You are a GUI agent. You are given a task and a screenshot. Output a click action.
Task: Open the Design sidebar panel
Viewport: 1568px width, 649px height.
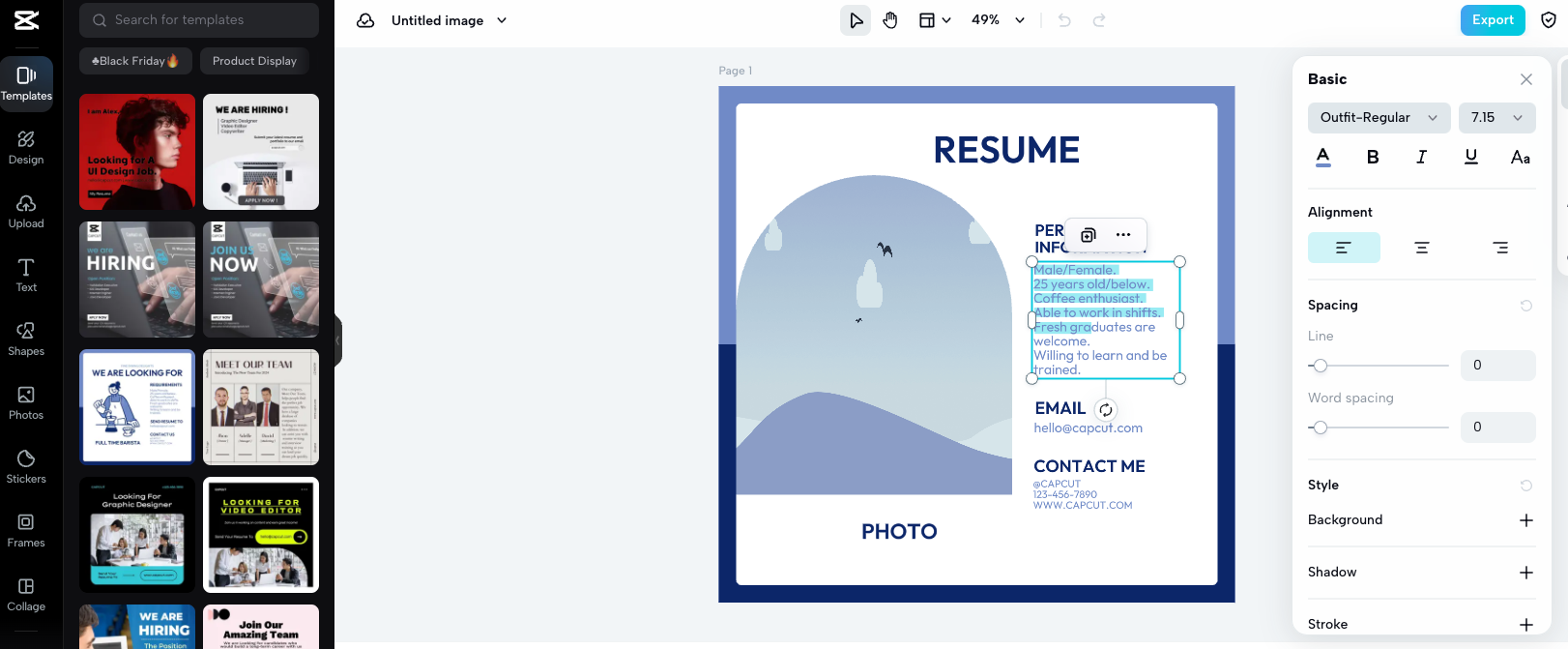(x=26, y=147)
